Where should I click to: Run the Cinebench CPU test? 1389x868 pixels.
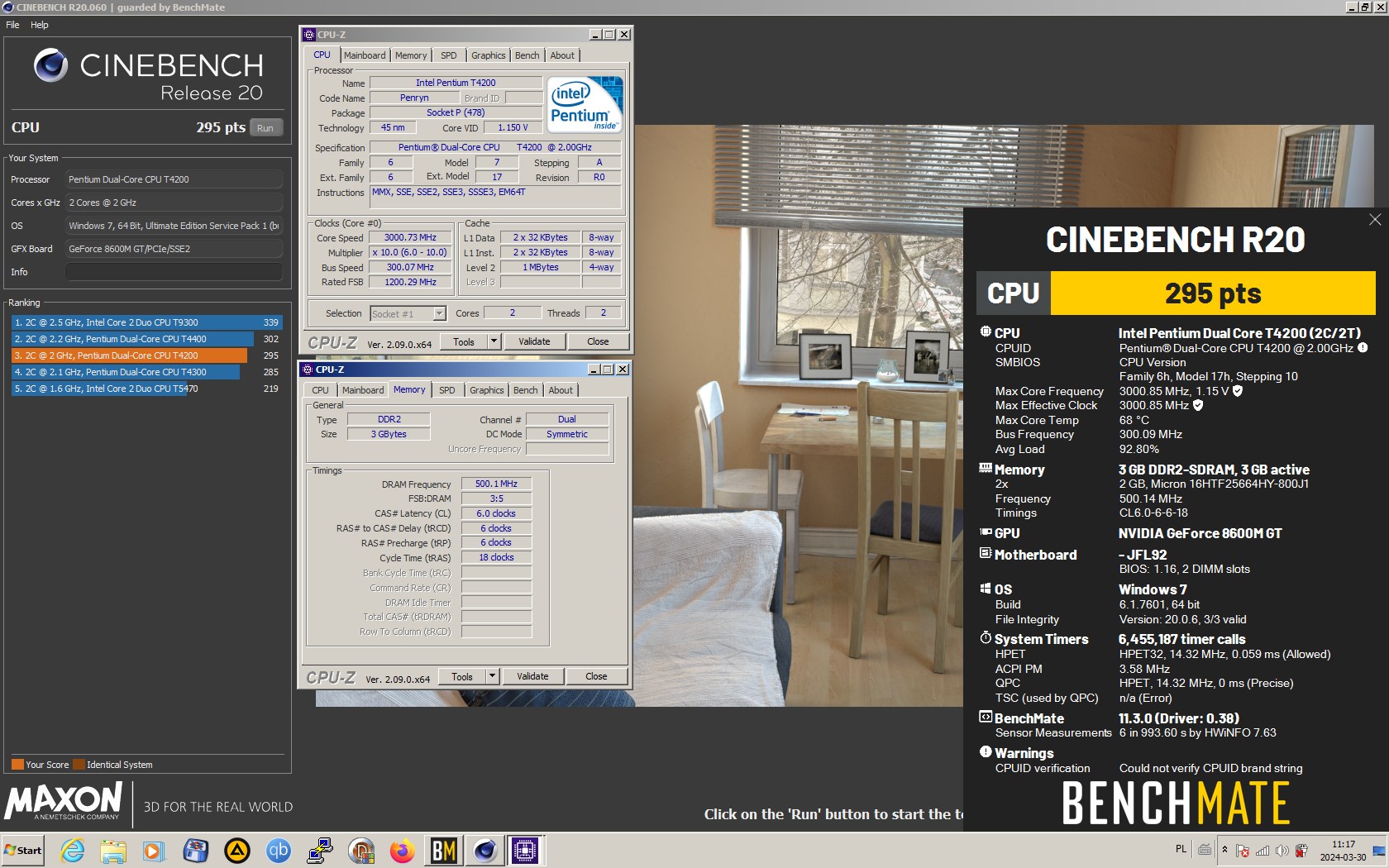pos(265,128)
